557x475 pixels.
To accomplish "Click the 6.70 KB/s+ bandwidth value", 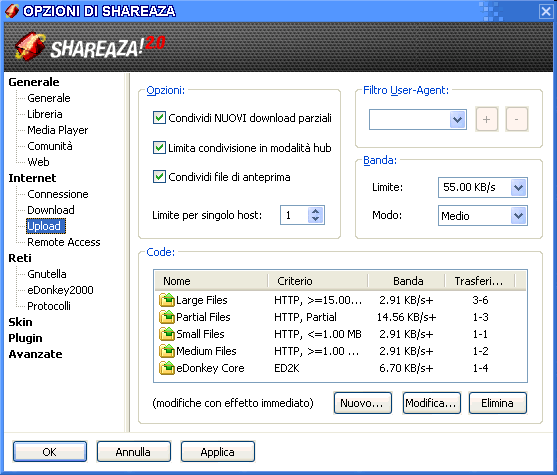I will (406, 368).
